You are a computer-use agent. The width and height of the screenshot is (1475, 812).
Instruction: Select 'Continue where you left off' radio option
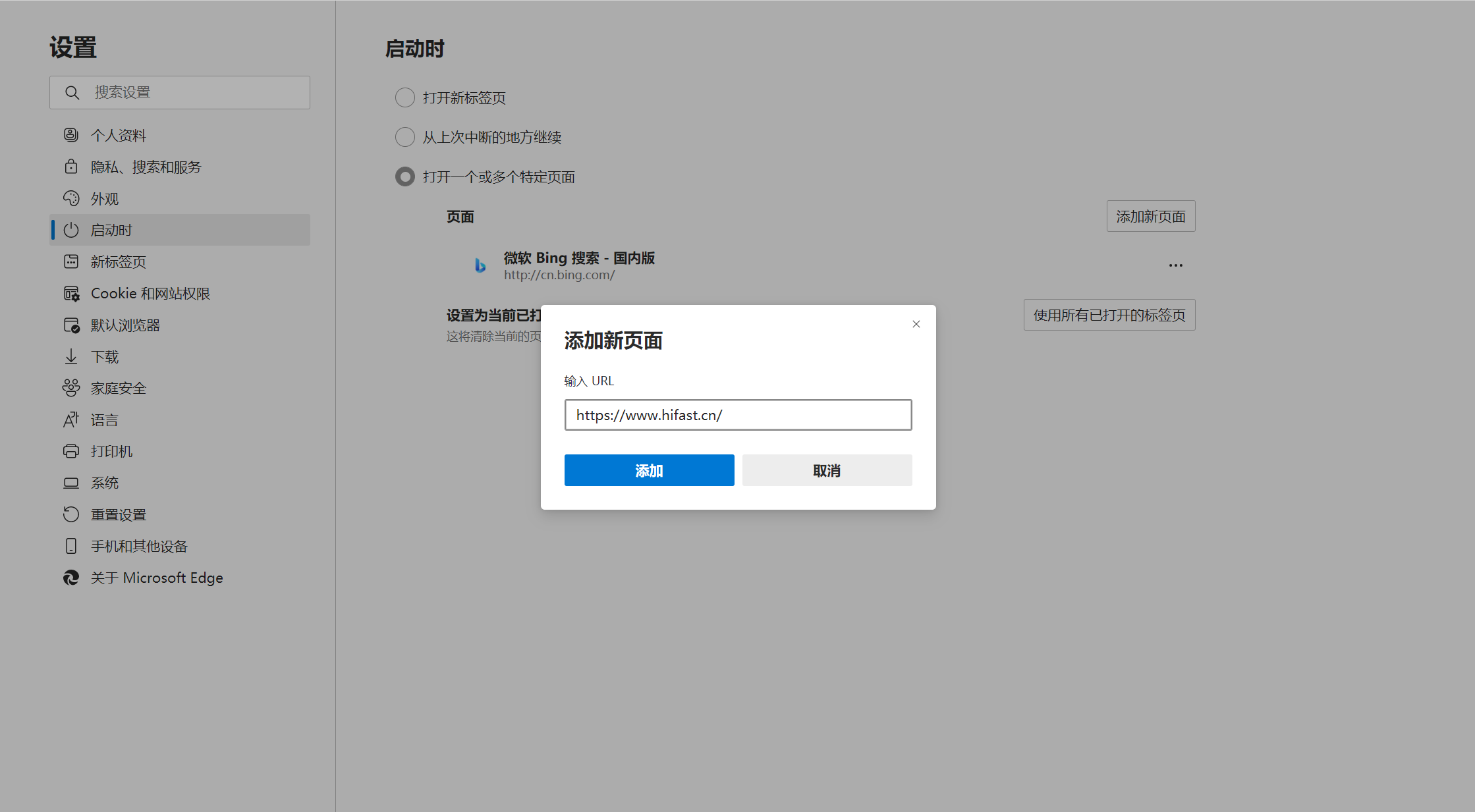[404, 137]
